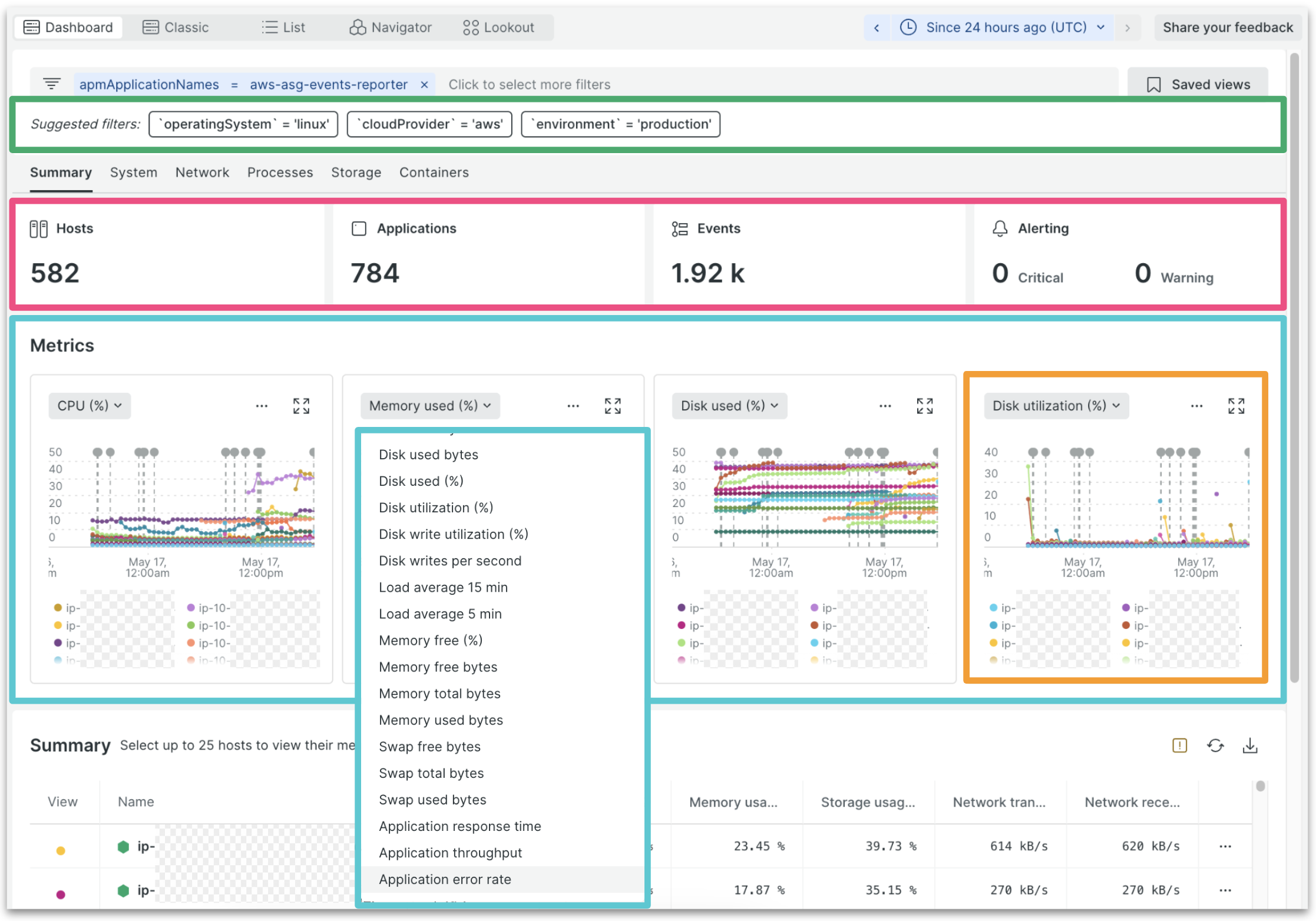Image resolution: width=1316 pixels, height=921 pixels.
Task: Expand the CPU chart to fullscreen
Action: [301, 406]
